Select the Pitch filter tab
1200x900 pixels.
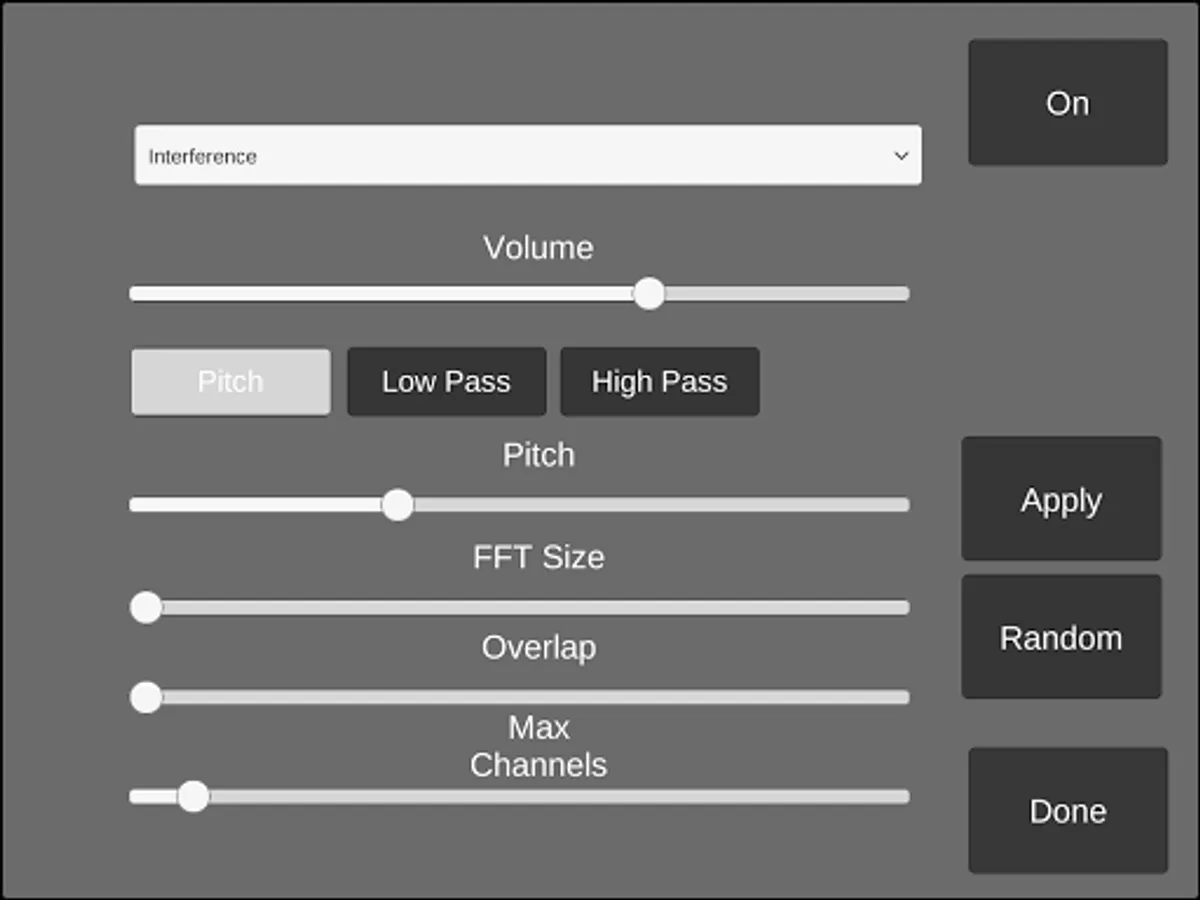(x=231, y=381)
